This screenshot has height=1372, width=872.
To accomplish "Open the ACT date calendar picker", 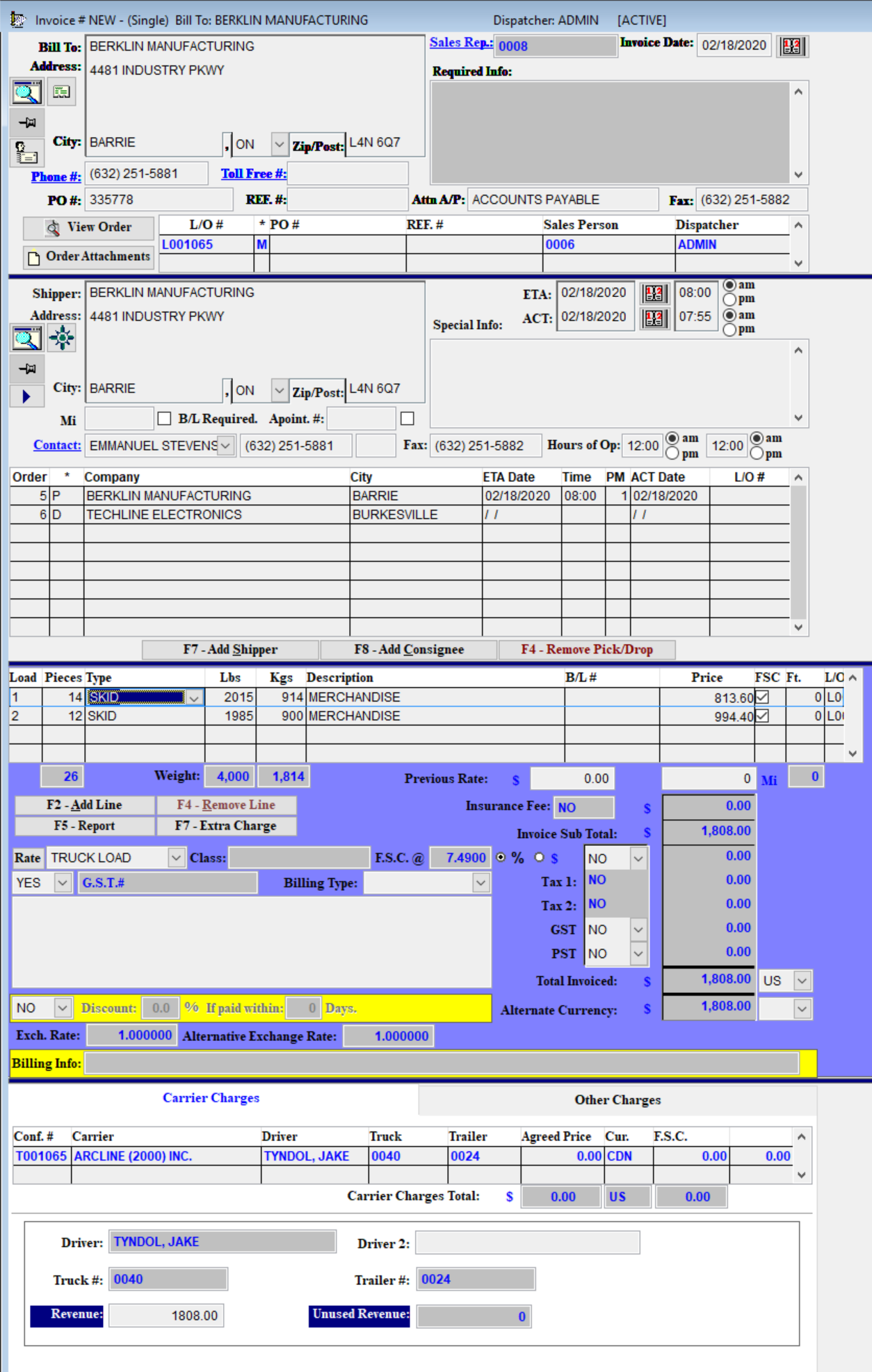I will click(654, 318).
